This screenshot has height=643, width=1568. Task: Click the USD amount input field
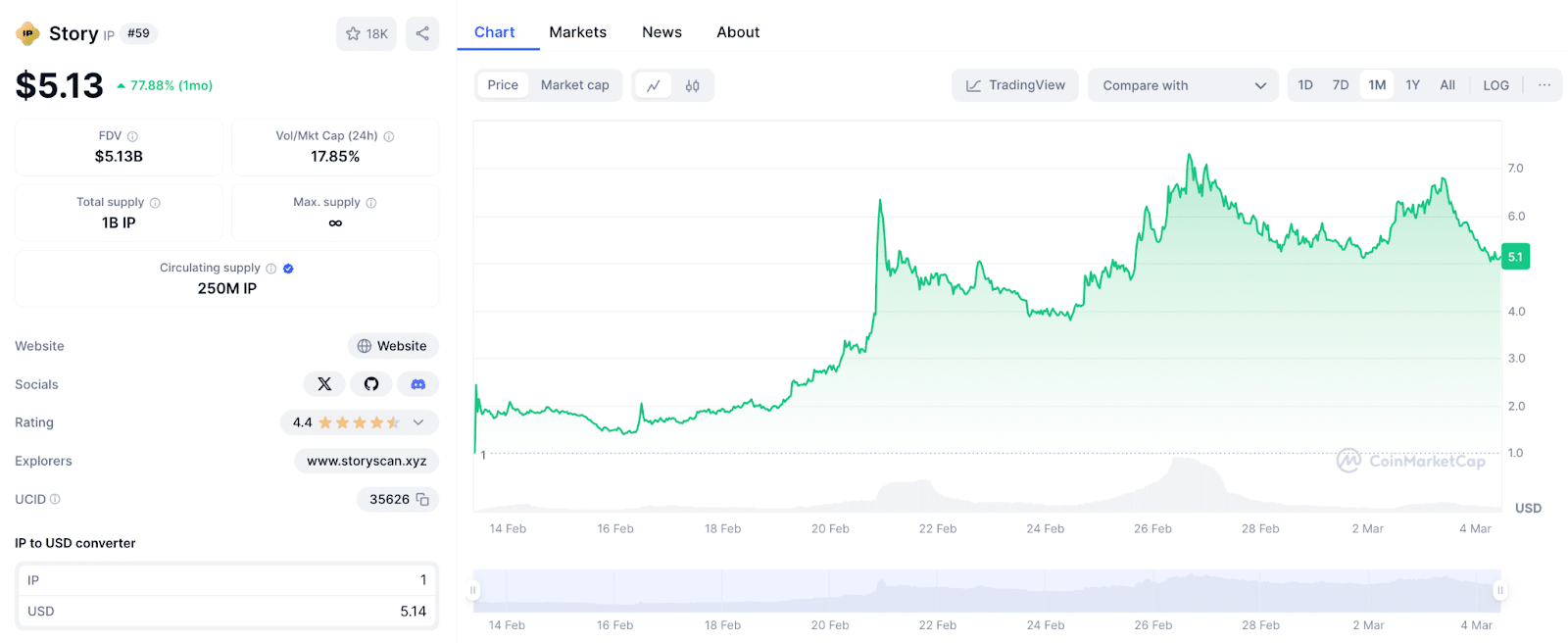pos(226,611)
